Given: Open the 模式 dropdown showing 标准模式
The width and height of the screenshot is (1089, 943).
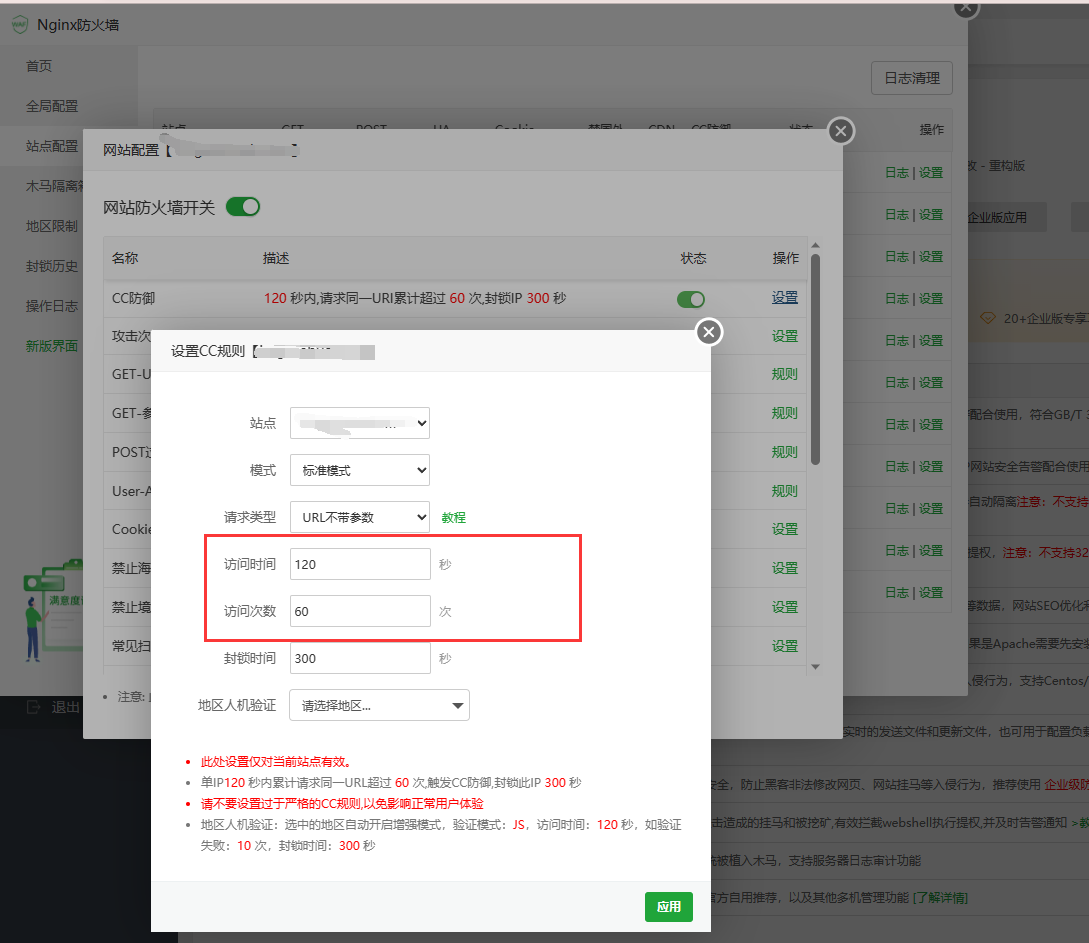Looking at the screenshot, I should coord(360,470).
